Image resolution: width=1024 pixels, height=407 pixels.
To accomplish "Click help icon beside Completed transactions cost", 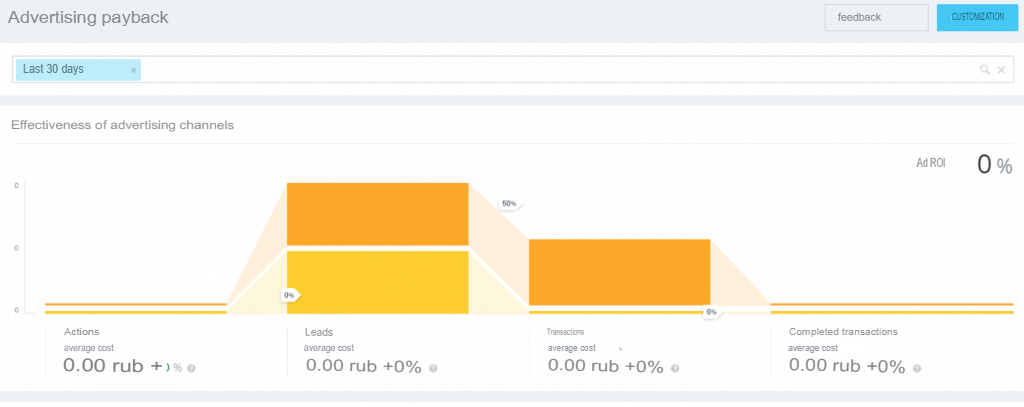I will click(x=916, y=368).
